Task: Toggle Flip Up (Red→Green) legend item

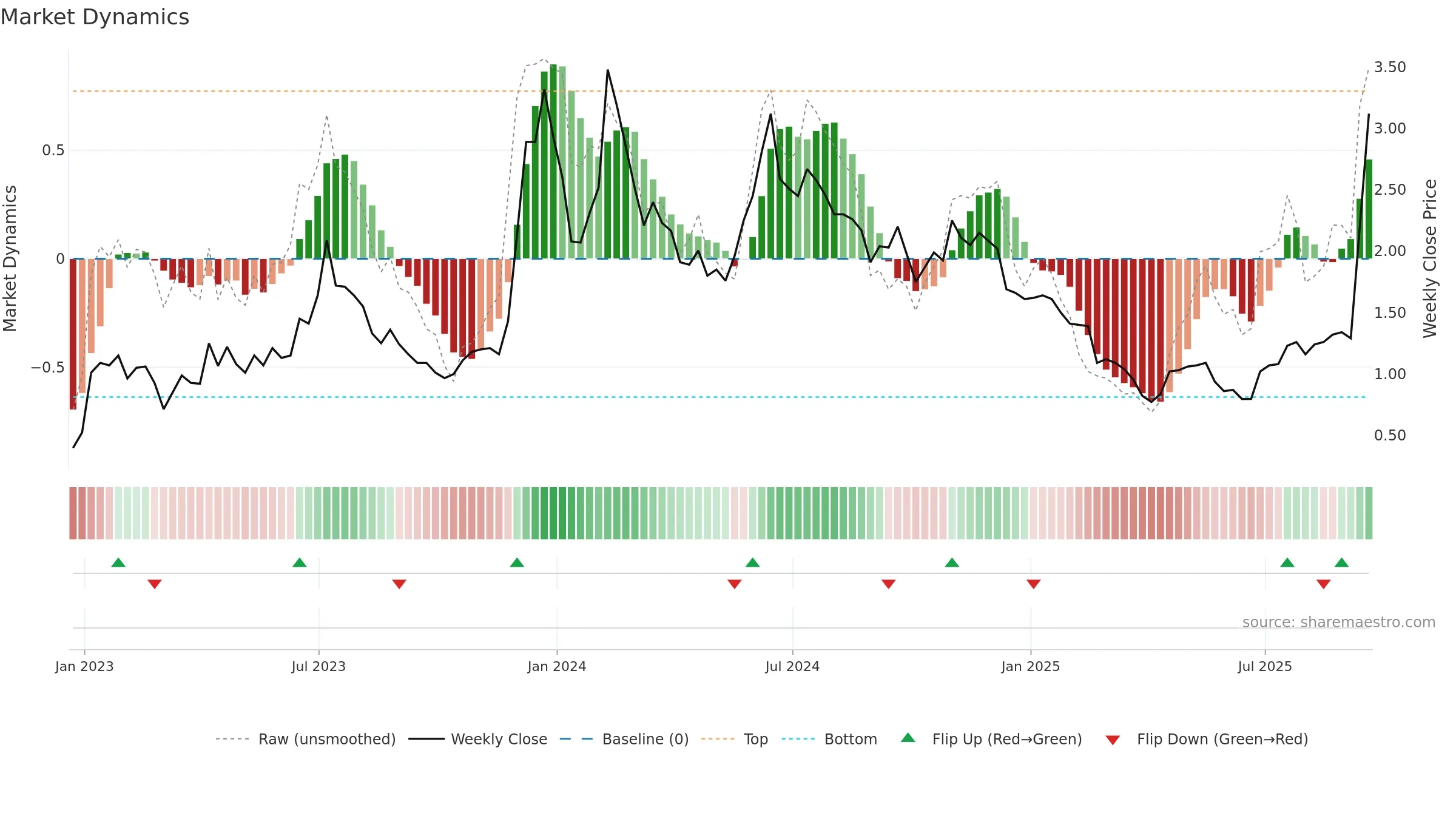Action: point(991,739)
